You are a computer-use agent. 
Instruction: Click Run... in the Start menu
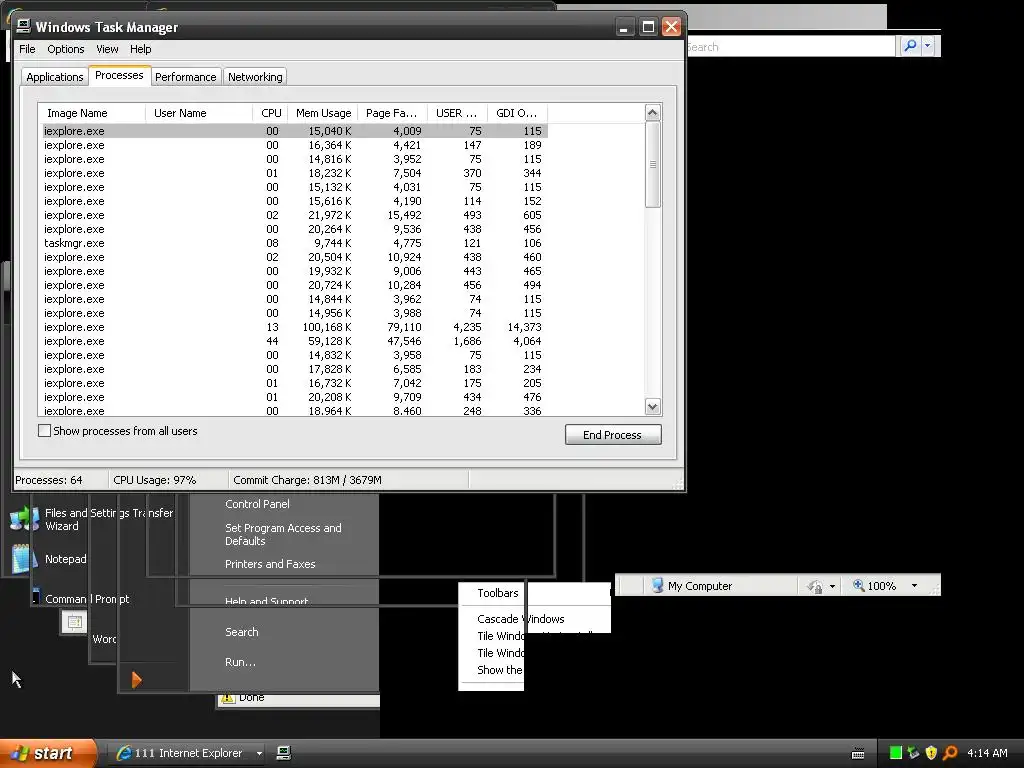pos(240,662)
